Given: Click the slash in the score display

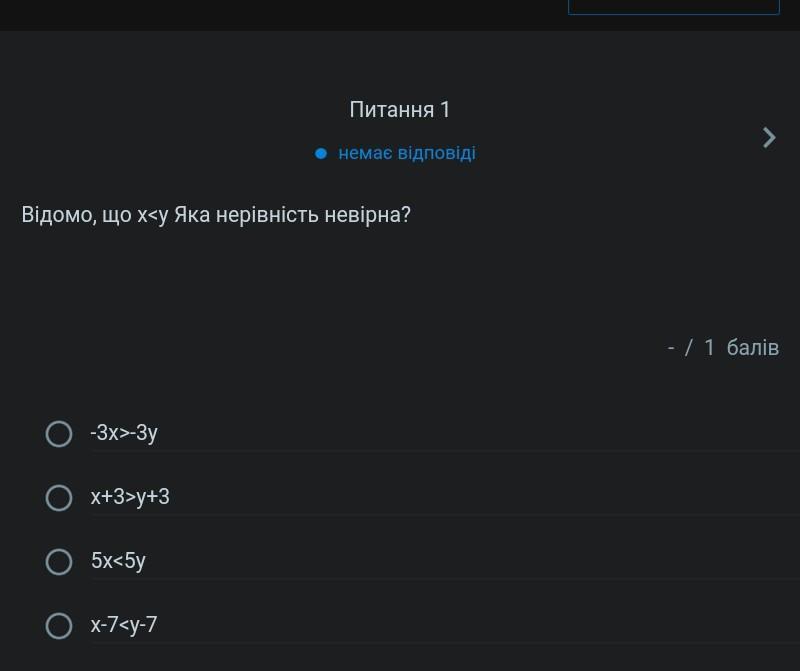Looking at the screenshot, I should [688, 348].
